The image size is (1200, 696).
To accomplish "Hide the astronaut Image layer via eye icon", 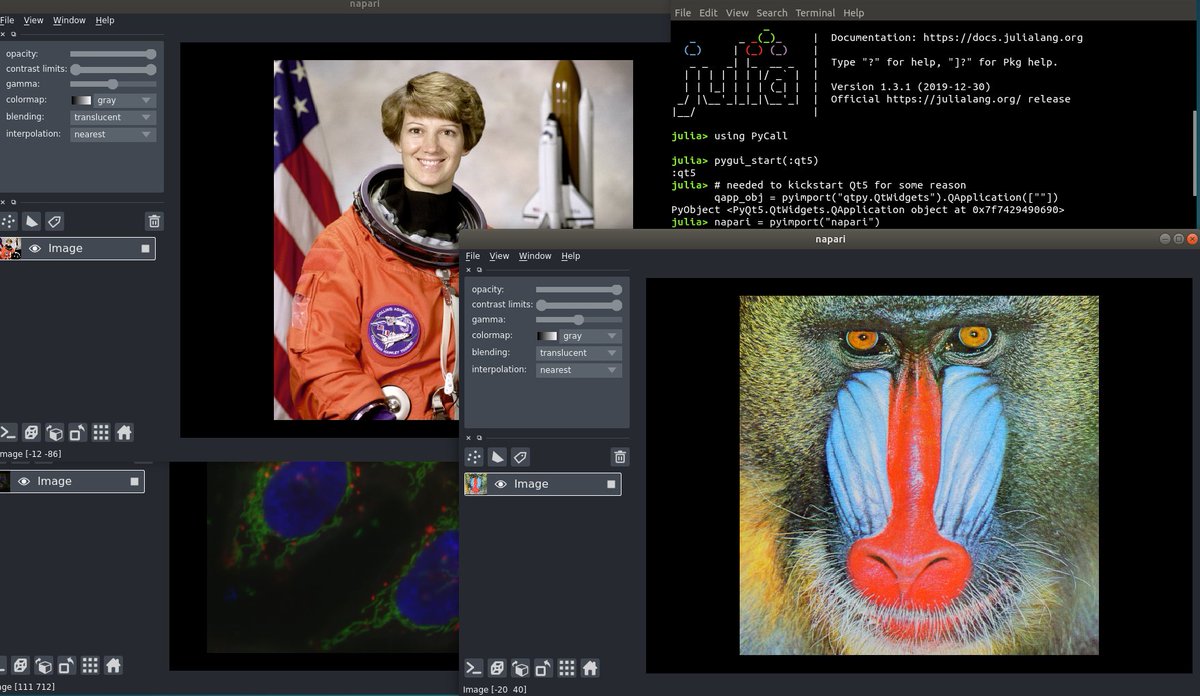I will [x=34, y=248].
